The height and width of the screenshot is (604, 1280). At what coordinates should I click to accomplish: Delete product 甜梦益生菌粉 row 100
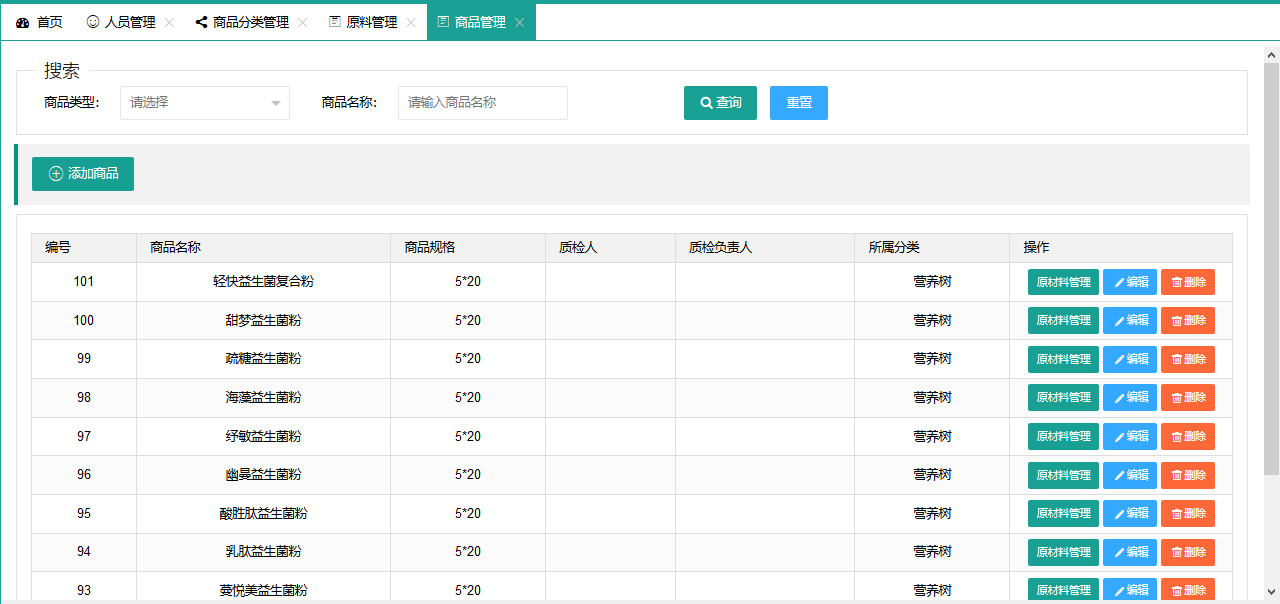1187,321
